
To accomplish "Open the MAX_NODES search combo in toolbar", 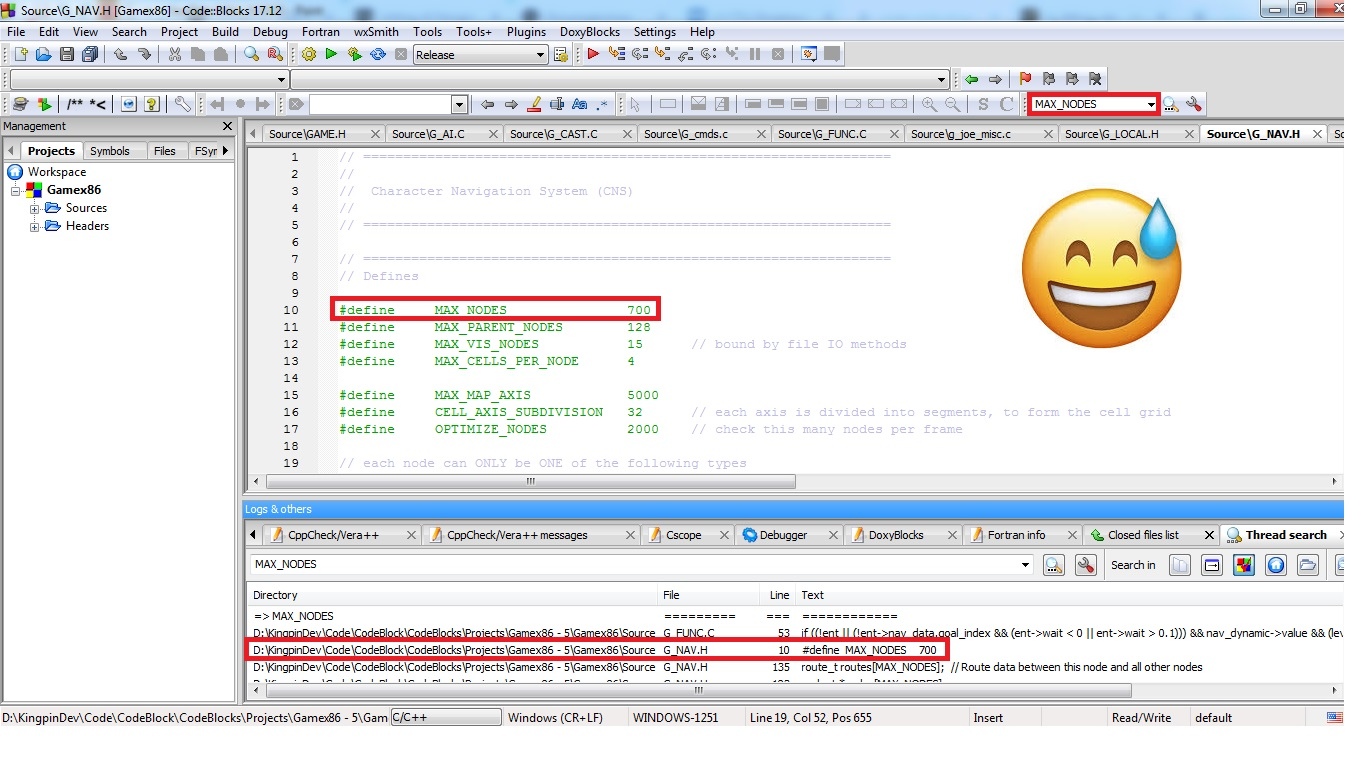I will [x=1151, y=104].
